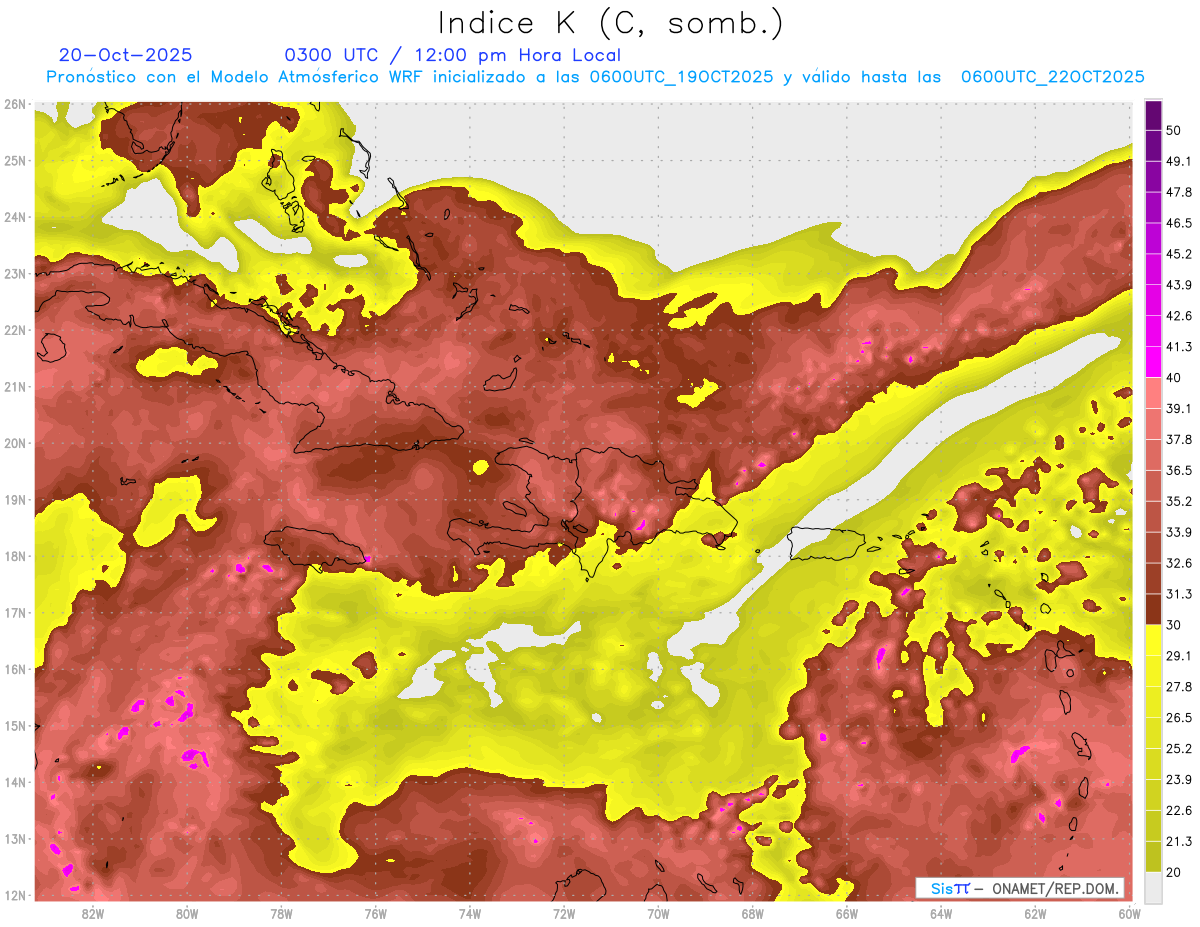Image resolution: width=1200 pixels, height=927 pixels.
Task: Click the '40' value on the color legend
Action: (1173, 377)
